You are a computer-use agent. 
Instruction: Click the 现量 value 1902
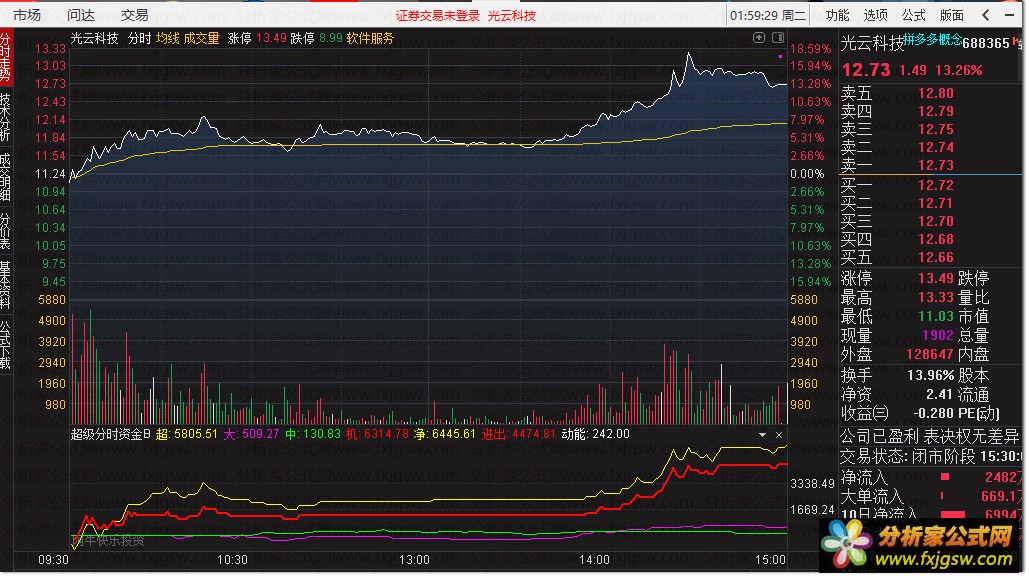click(x=938, y=336)
